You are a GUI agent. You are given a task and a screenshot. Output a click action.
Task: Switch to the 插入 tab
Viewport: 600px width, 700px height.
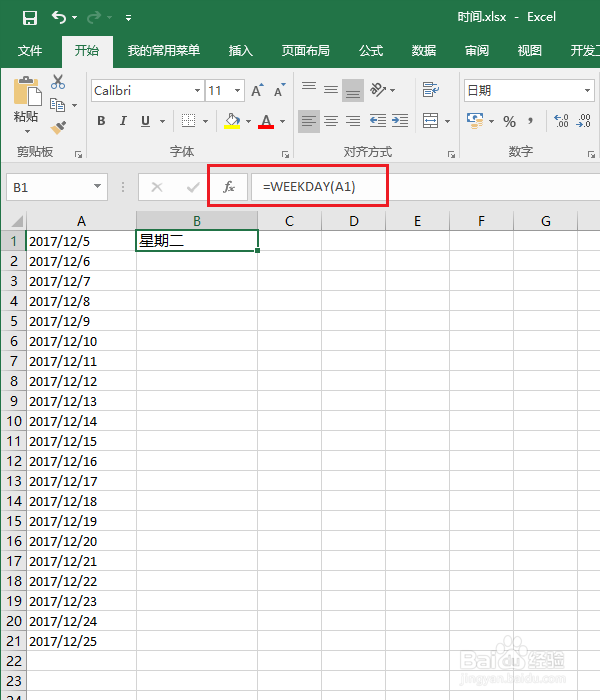point(241,51)
